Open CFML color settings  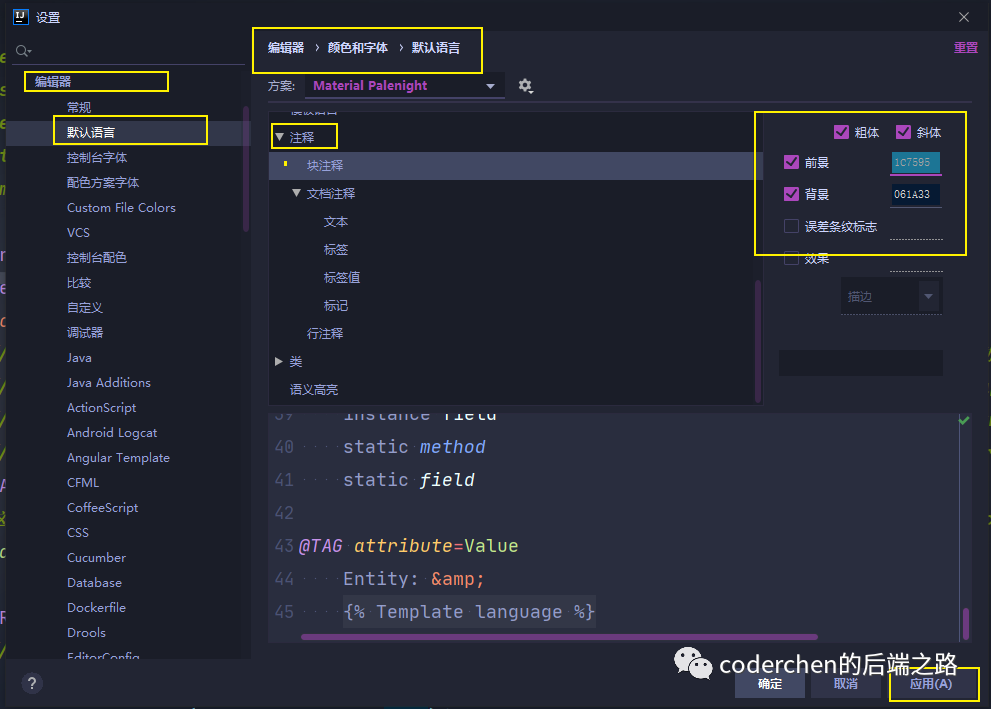tap(83, 483)
